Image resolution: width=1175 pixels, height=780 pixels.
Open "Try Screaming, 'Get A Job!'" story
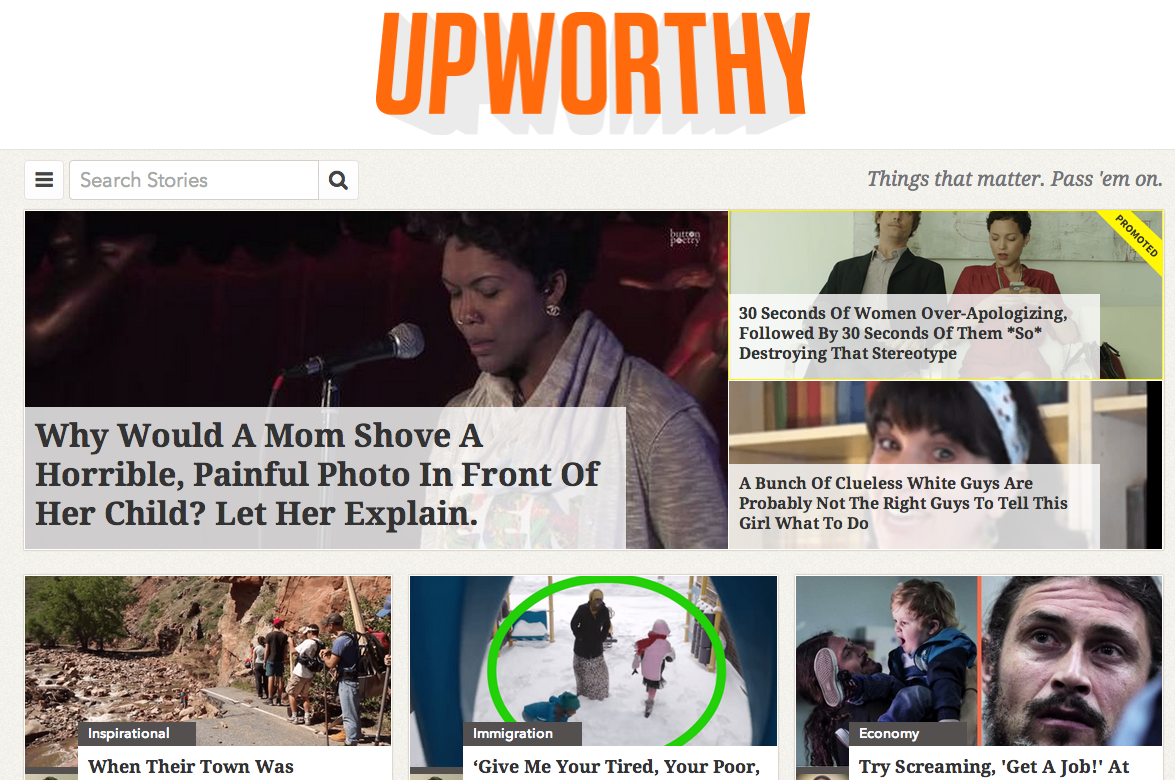click(994, 767)
